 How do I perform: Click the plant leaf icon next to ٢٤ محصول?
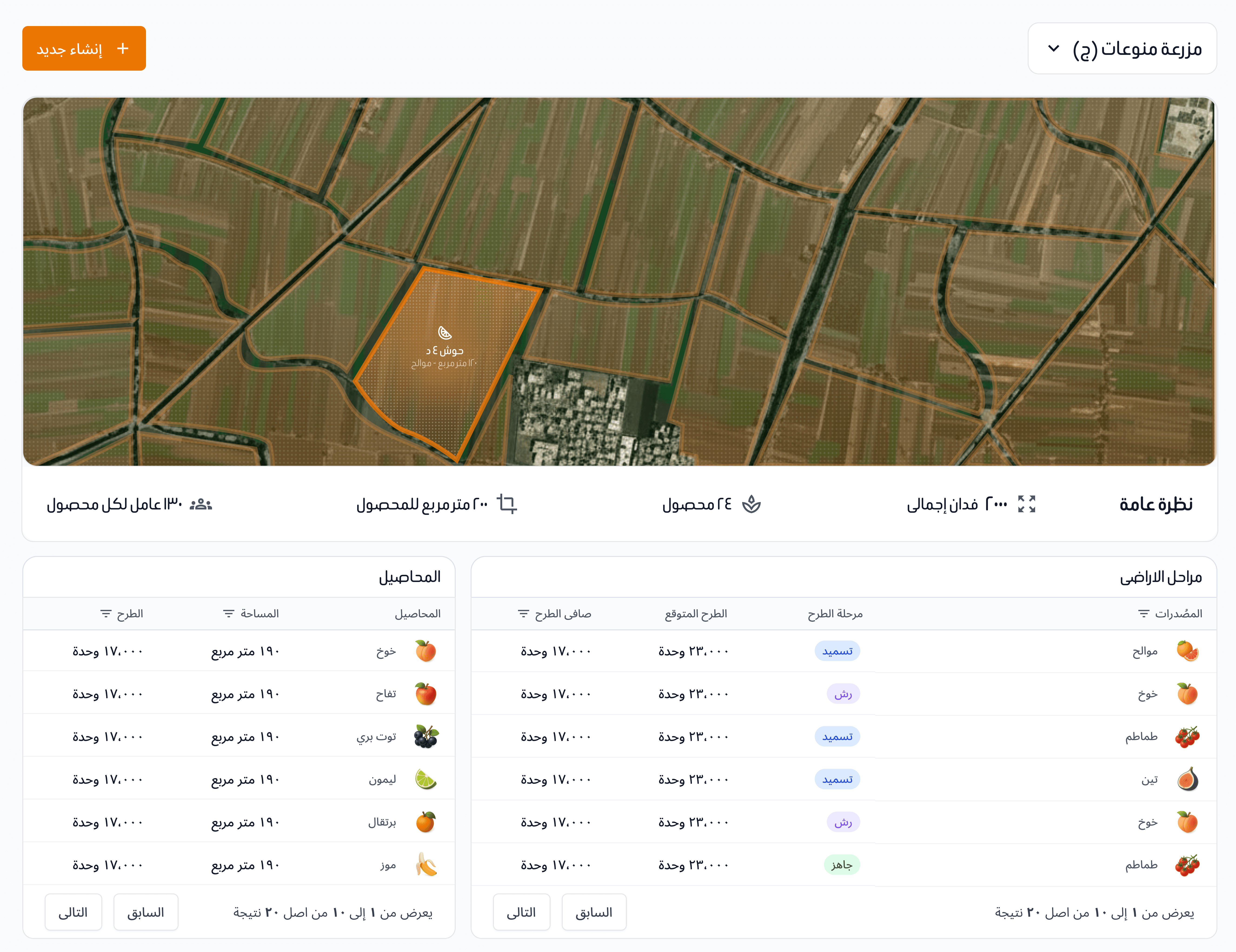(x=751, y=503)
